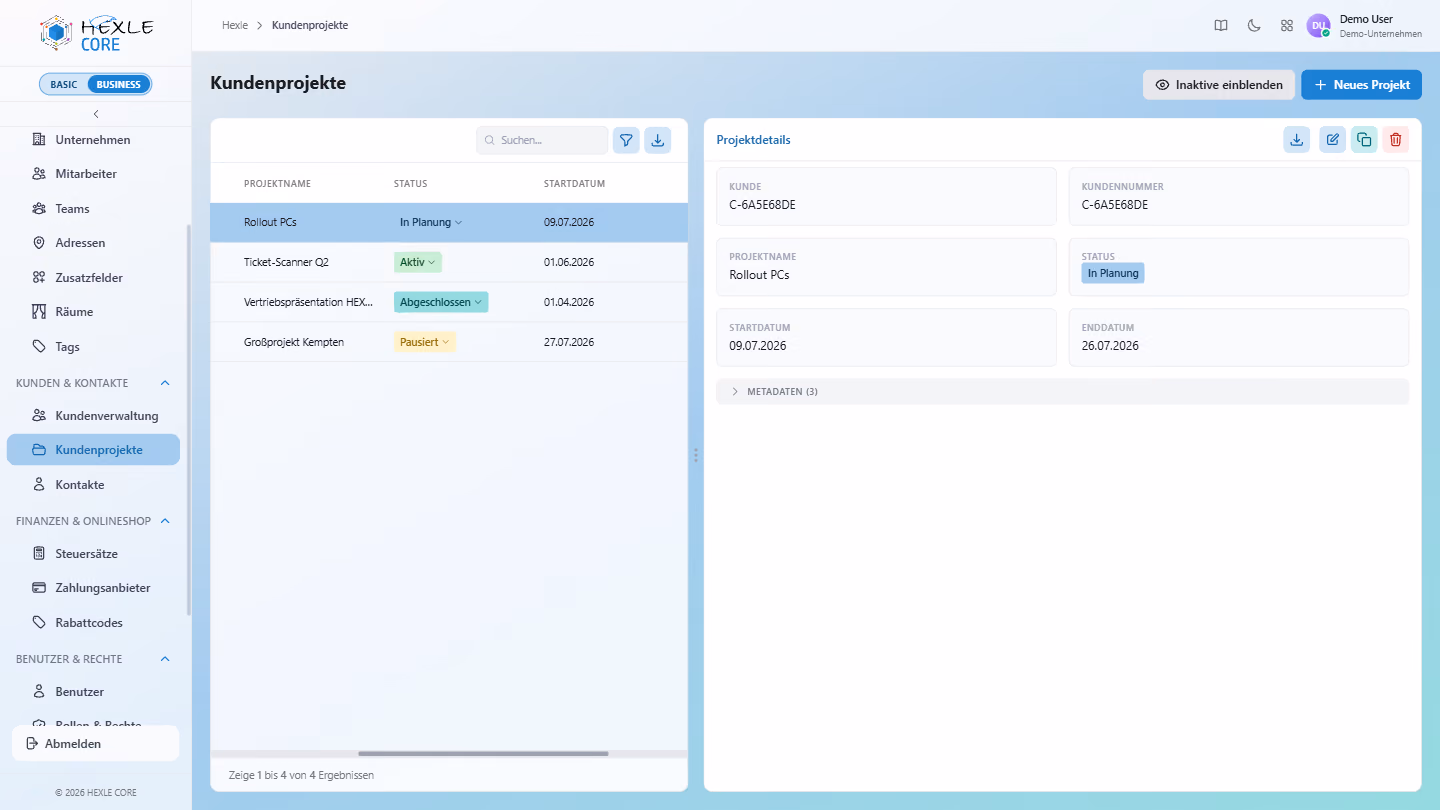
Task: Open the documentation book icon
Action: (x=1221, y=26)
